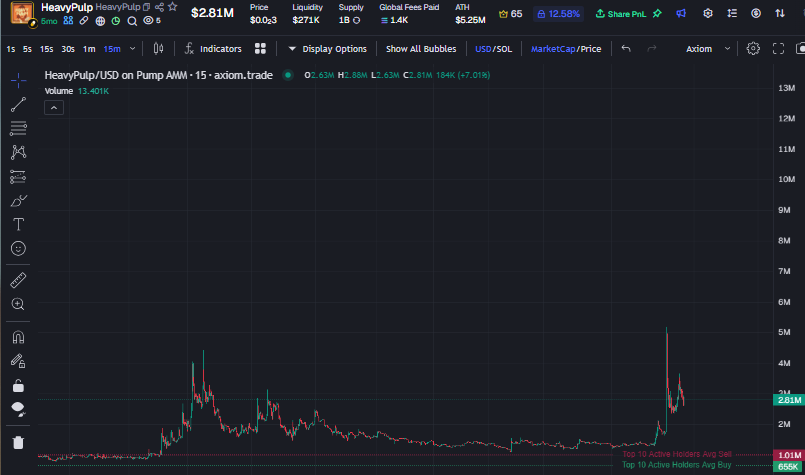Image resolution: width=805 pixels, height=475 pixels.
Task: Toggle magnet mode in the drawing toolbar
Action: tap(18, 337)
